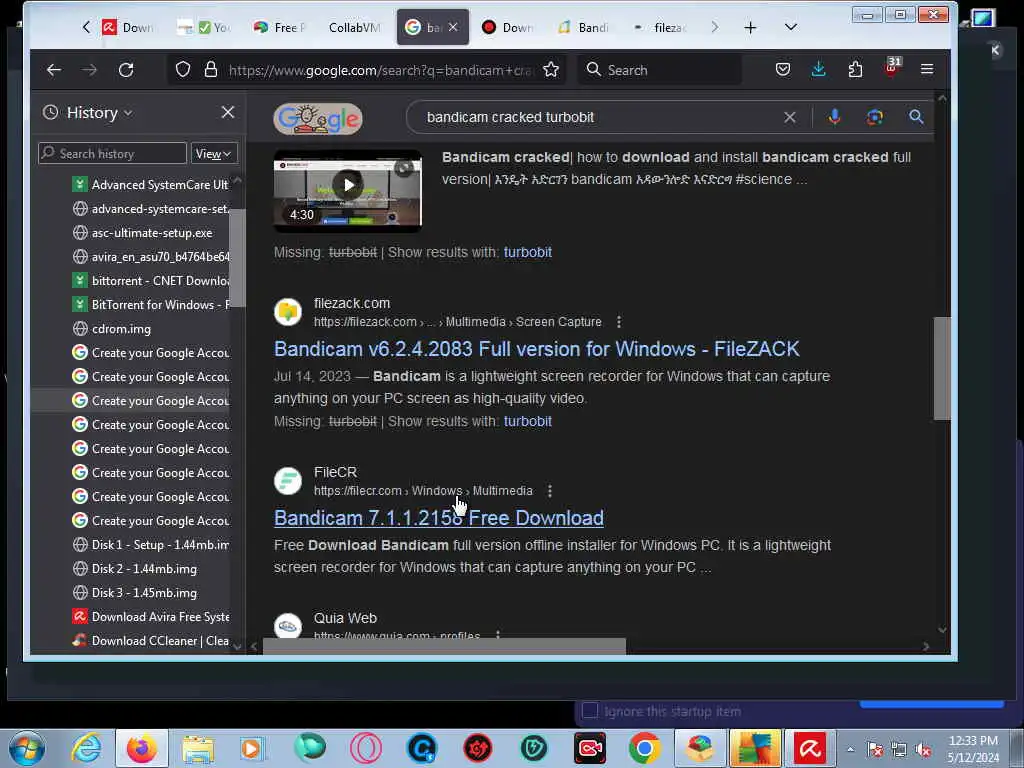1024x768 pixels.
Task: Search by image using Google Lens icon
Action: point(874,118)
